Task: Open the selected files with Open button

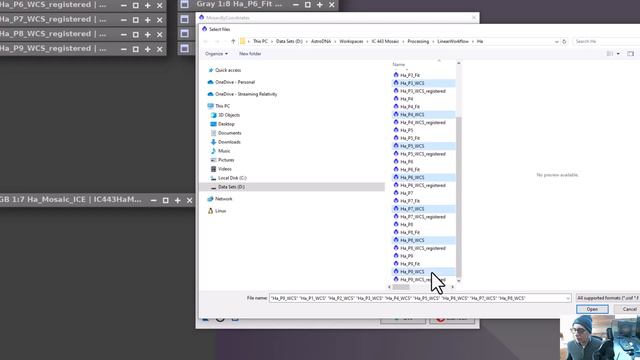Action: (592, 309)
